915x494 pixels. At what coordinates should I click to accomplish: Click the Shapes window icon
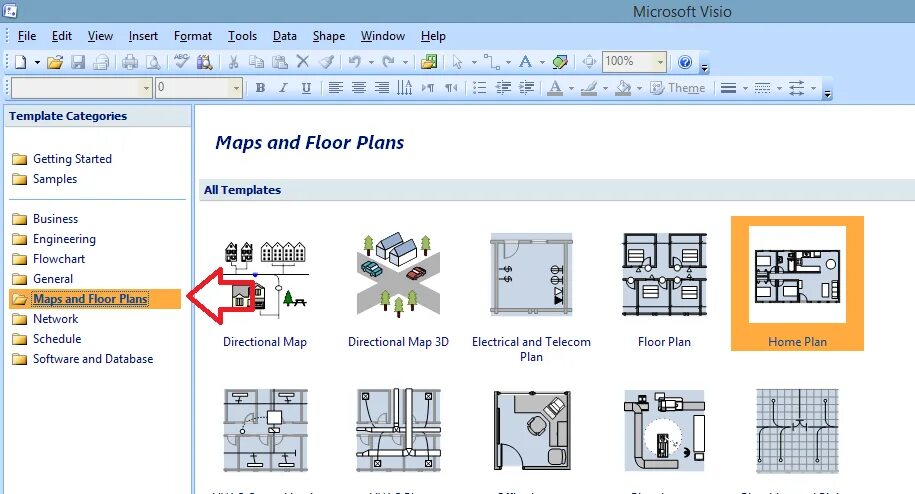coord(429,62)
